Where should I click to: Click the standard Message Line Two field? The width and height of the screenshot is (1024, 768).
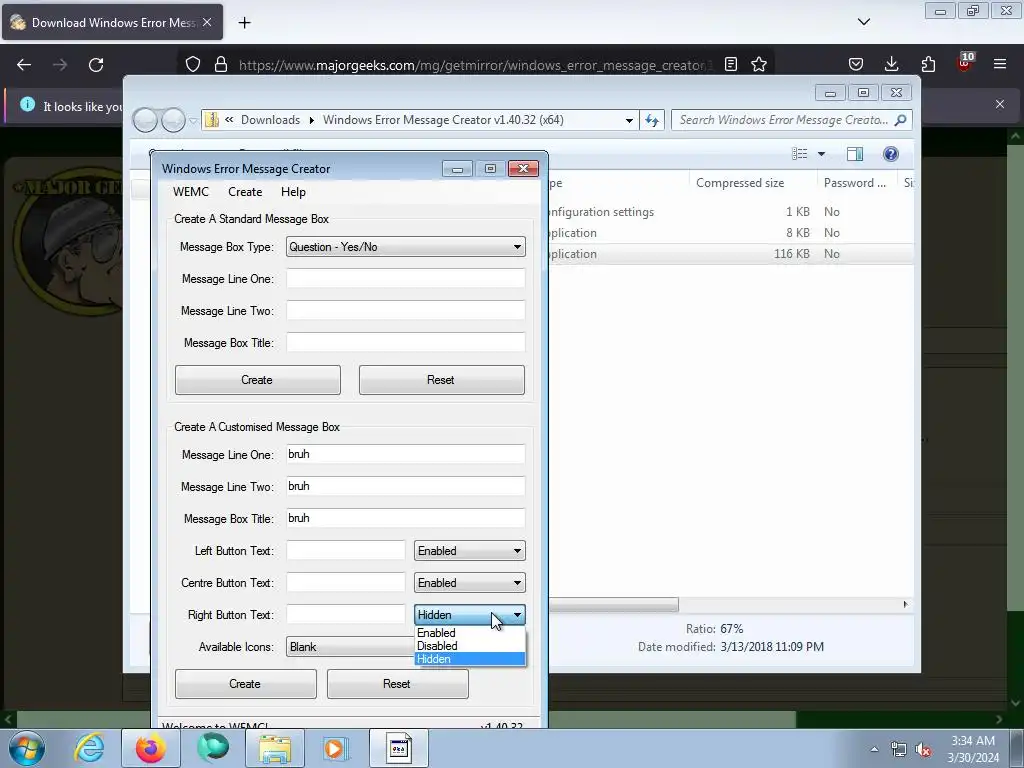click(x=406, y=311)
